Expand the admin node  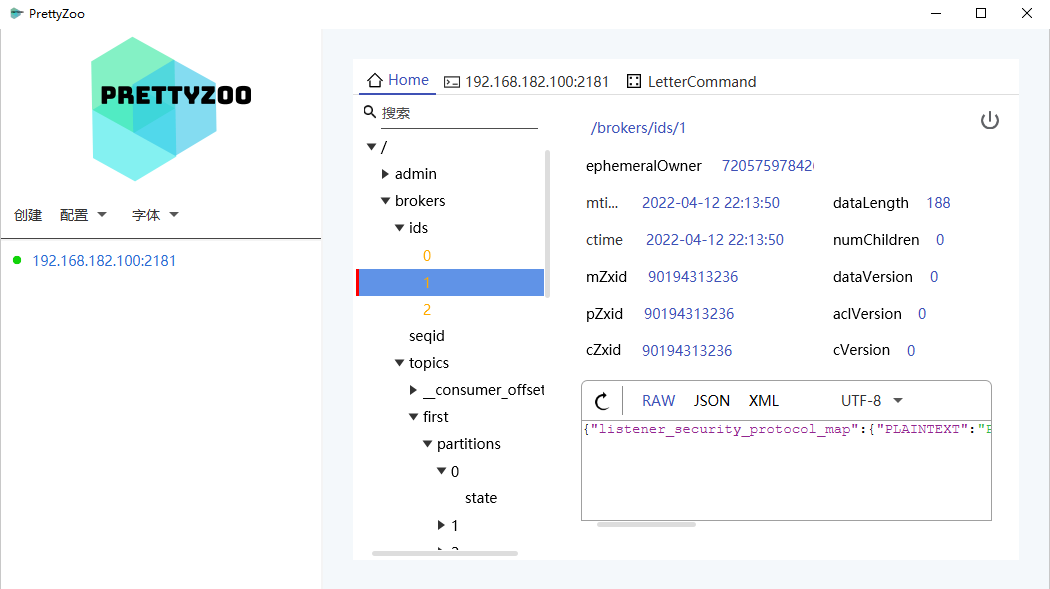(385, 174)
